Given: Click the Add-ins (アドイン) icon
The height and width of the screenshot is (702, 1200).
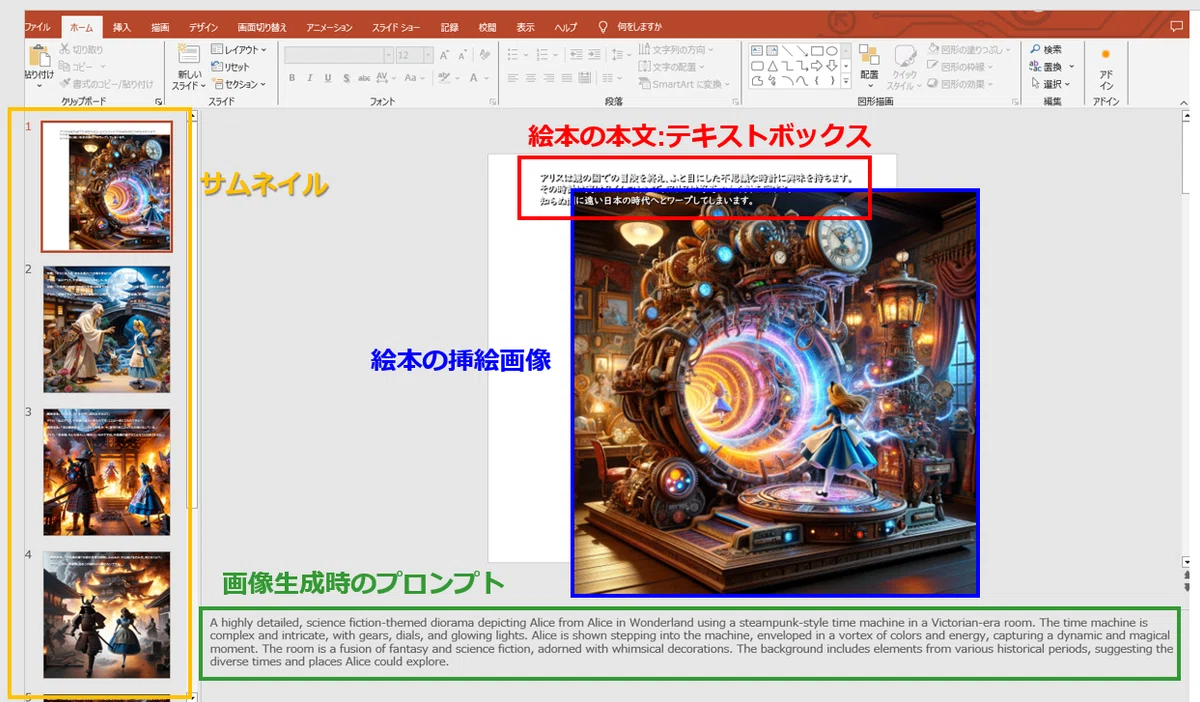Looking at the screenshot, I should [1105, 67].
